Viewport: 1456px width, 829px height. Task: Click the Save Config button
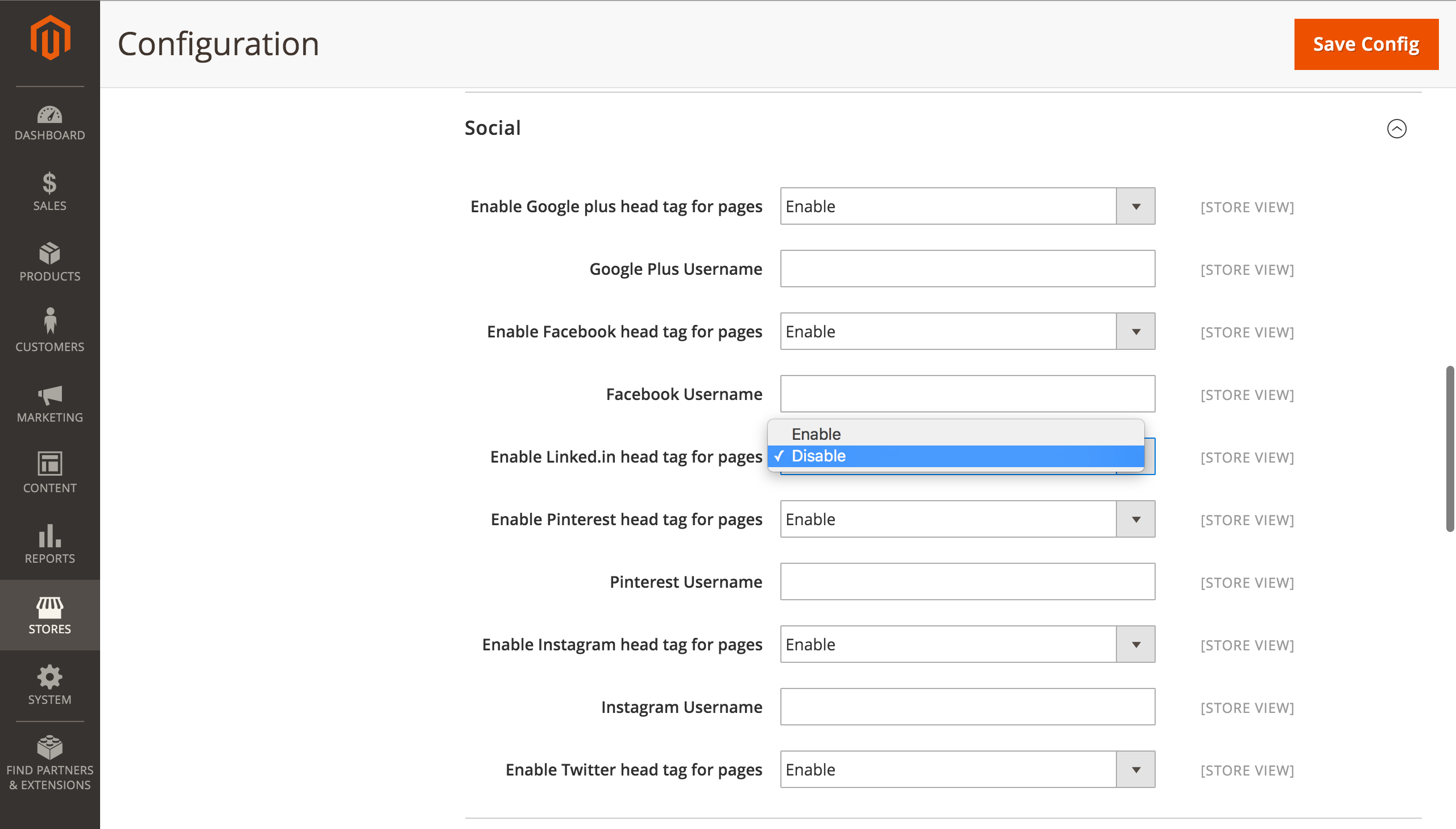[1366, 44]
